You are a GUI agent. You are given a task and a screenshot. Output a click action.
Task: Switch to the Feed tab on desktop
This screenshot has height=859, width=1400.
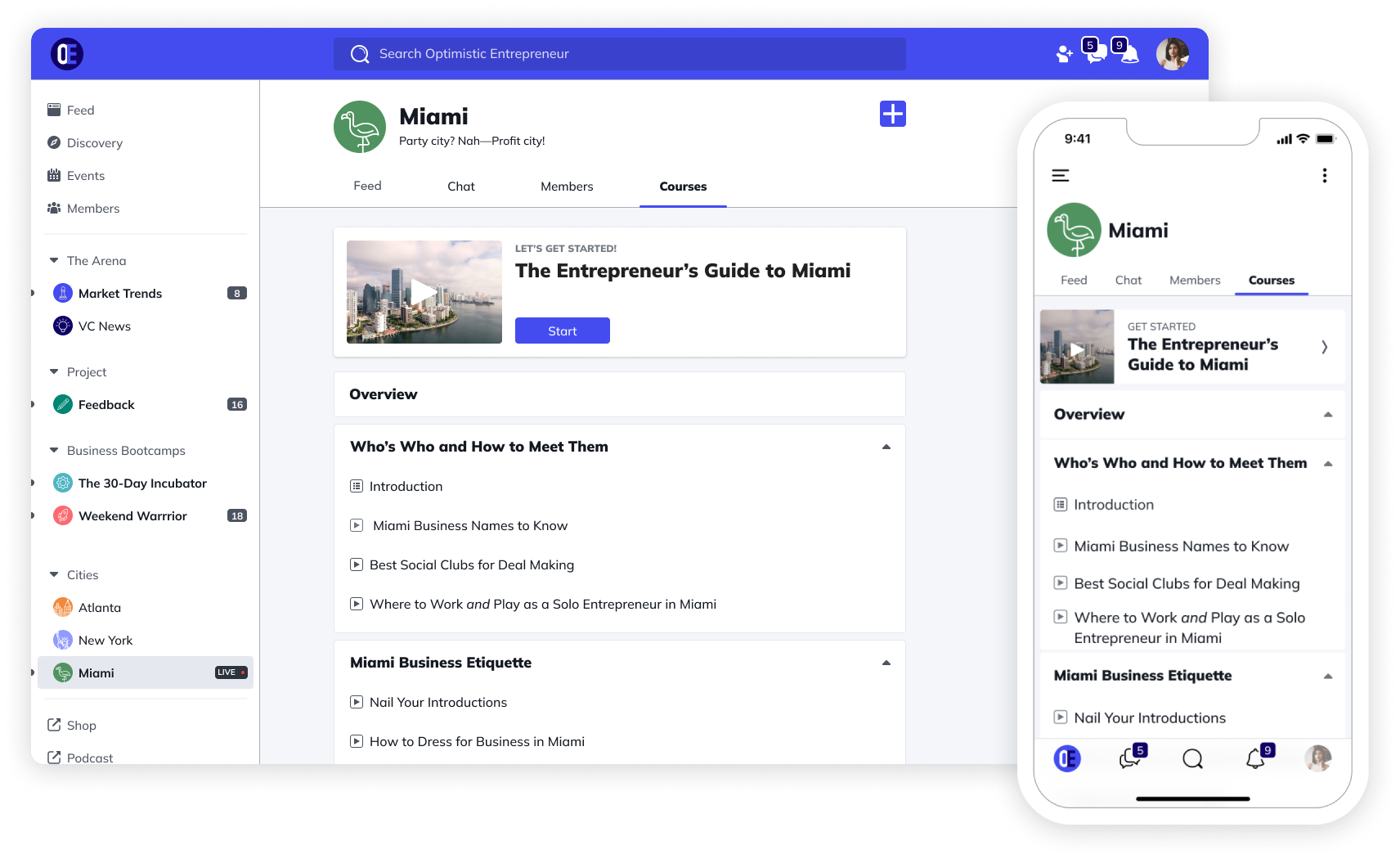[367, 186]
